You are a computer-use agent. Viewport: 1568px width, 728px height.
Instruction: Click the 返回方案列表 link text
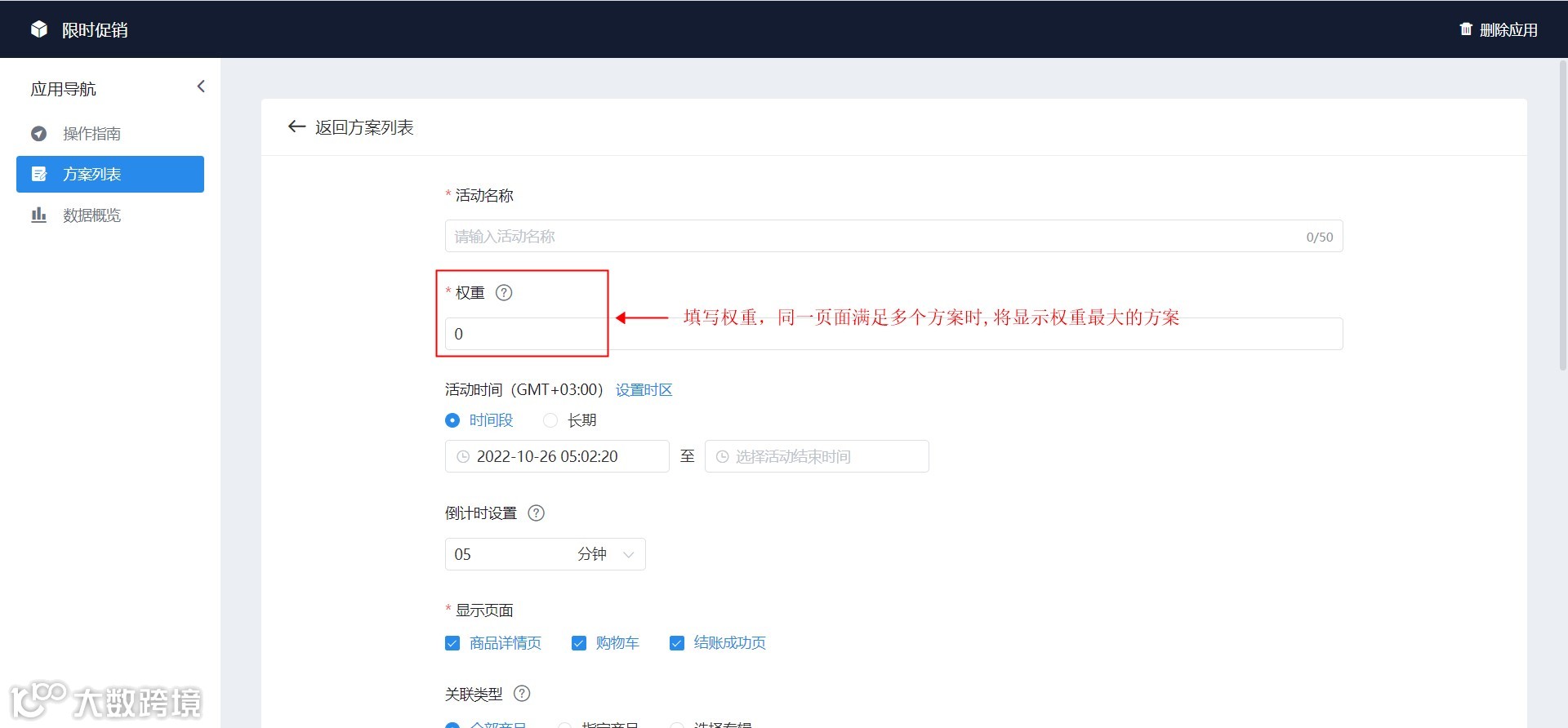click(x=364, y=127)
